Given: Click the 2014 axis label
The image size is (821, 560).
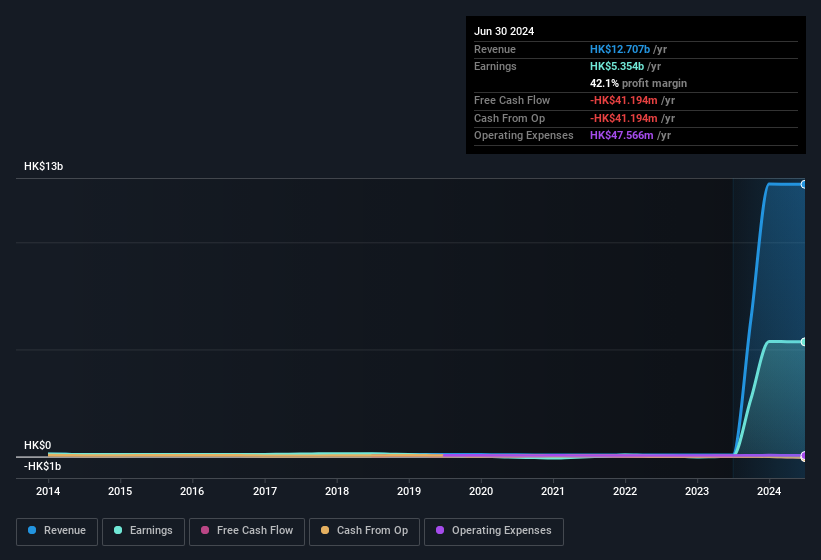Looking at the screenshot, I should (48, 491).
